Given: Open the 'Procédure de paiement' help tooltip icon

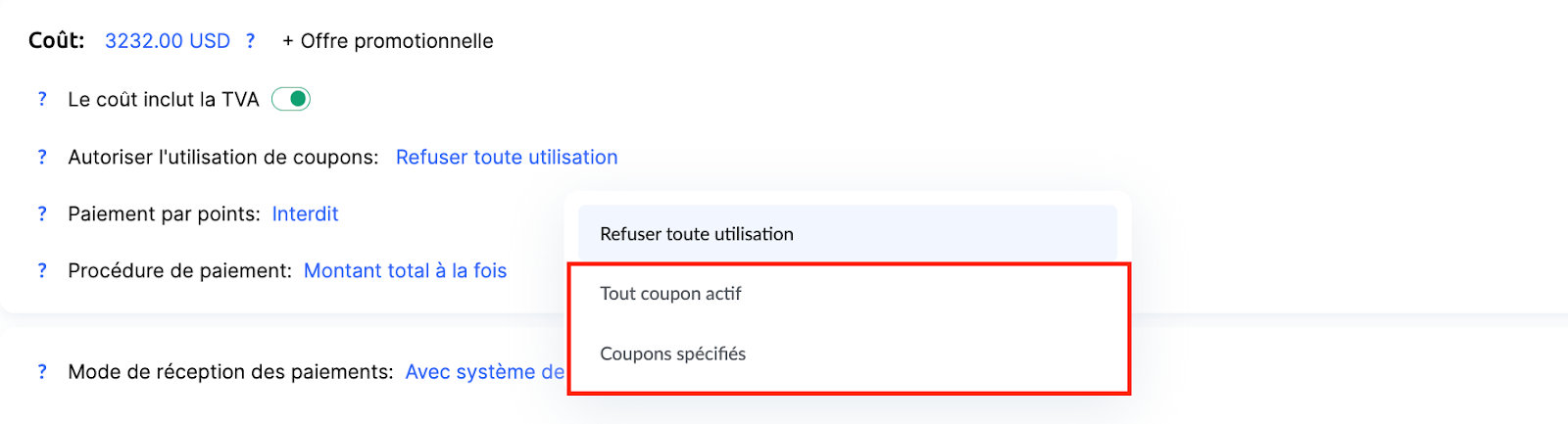Looking at the screenshot, I should click(42, 271).
